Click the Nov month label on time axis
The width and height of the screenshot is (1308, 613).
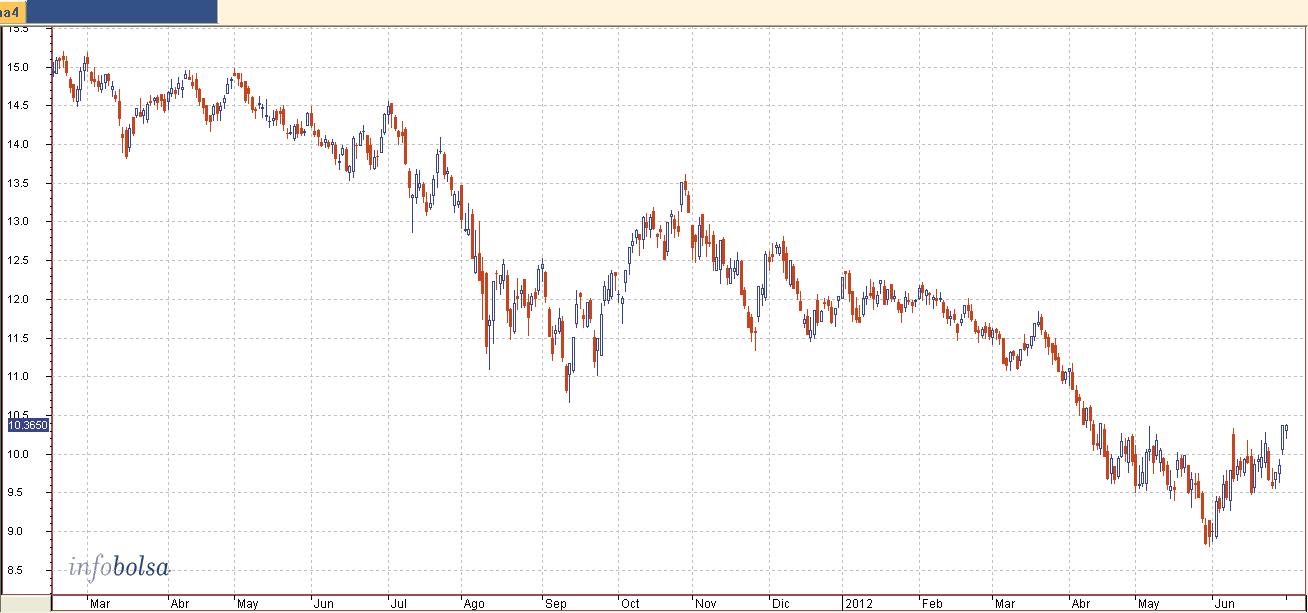click(706, 604)
